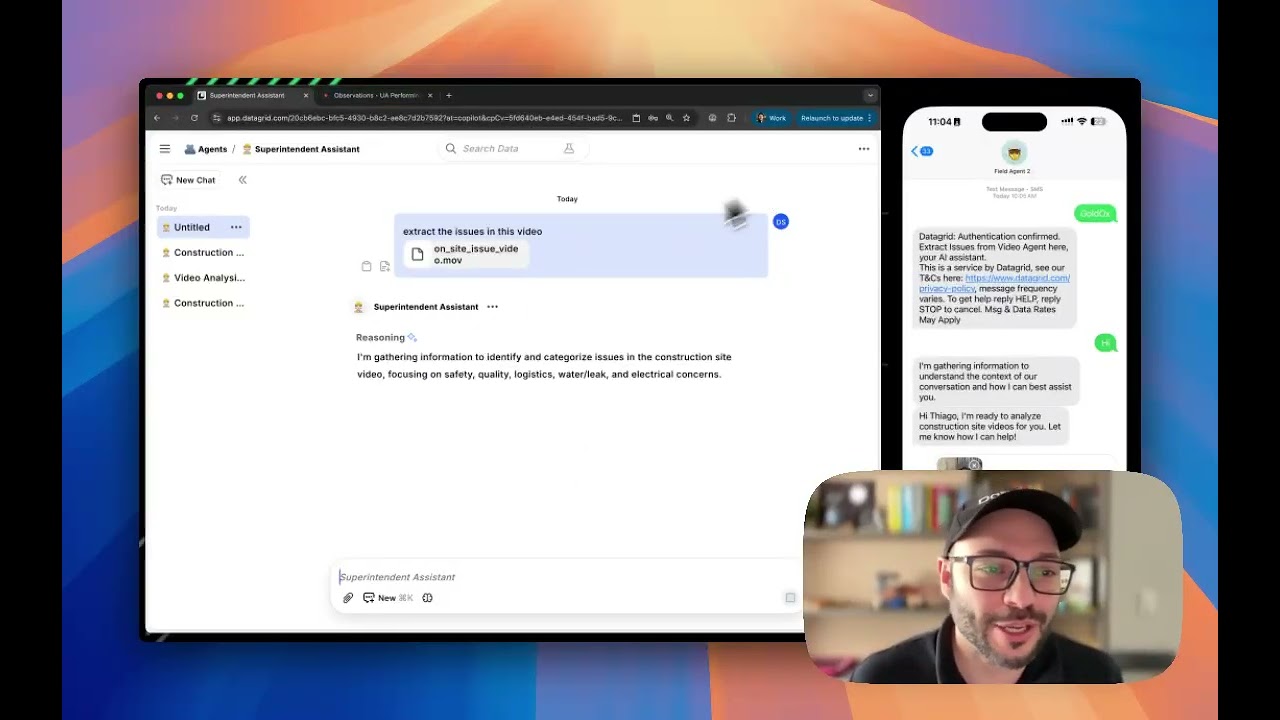The width and height of the screenshot is (1280, 720).
Task: Go back in browser
Action: 157,118
